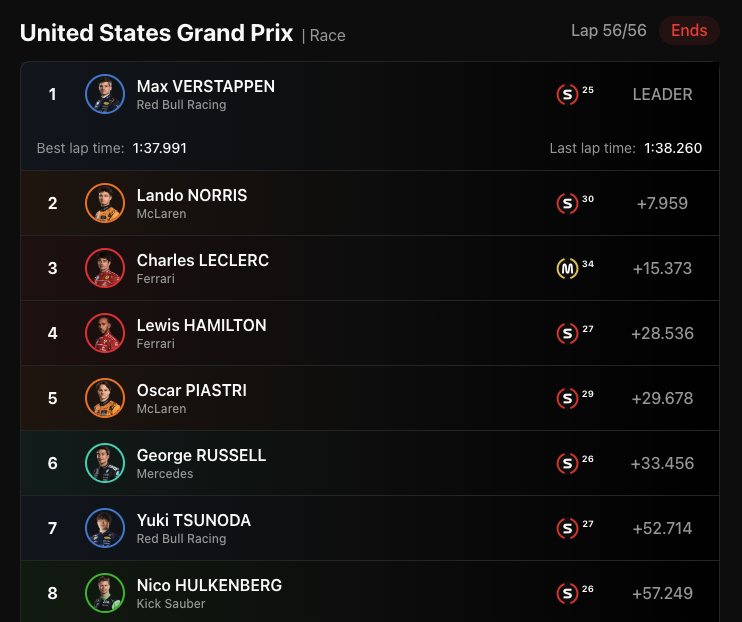This screenshot has width=742, height=622.
Task: Click Verstappen's soft tyre icon
Action: point(567,95)
